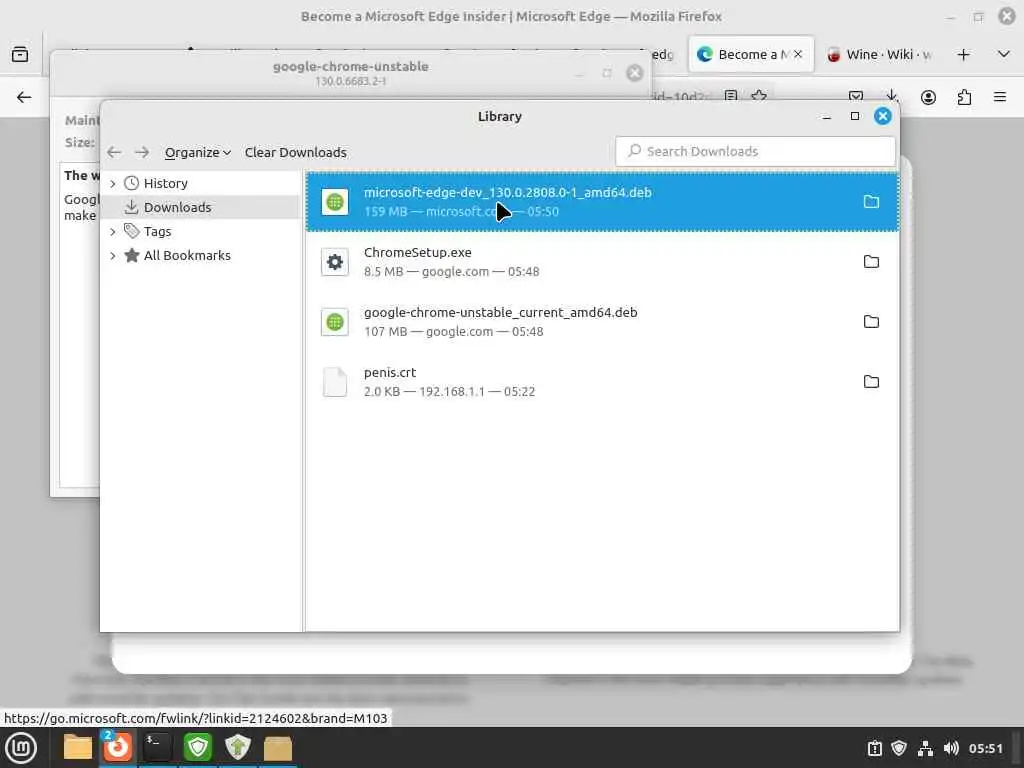The width and height of the screenshot is (1024, 768).
Task: Minimize the Library window
Action: click(x=826, y=116)
